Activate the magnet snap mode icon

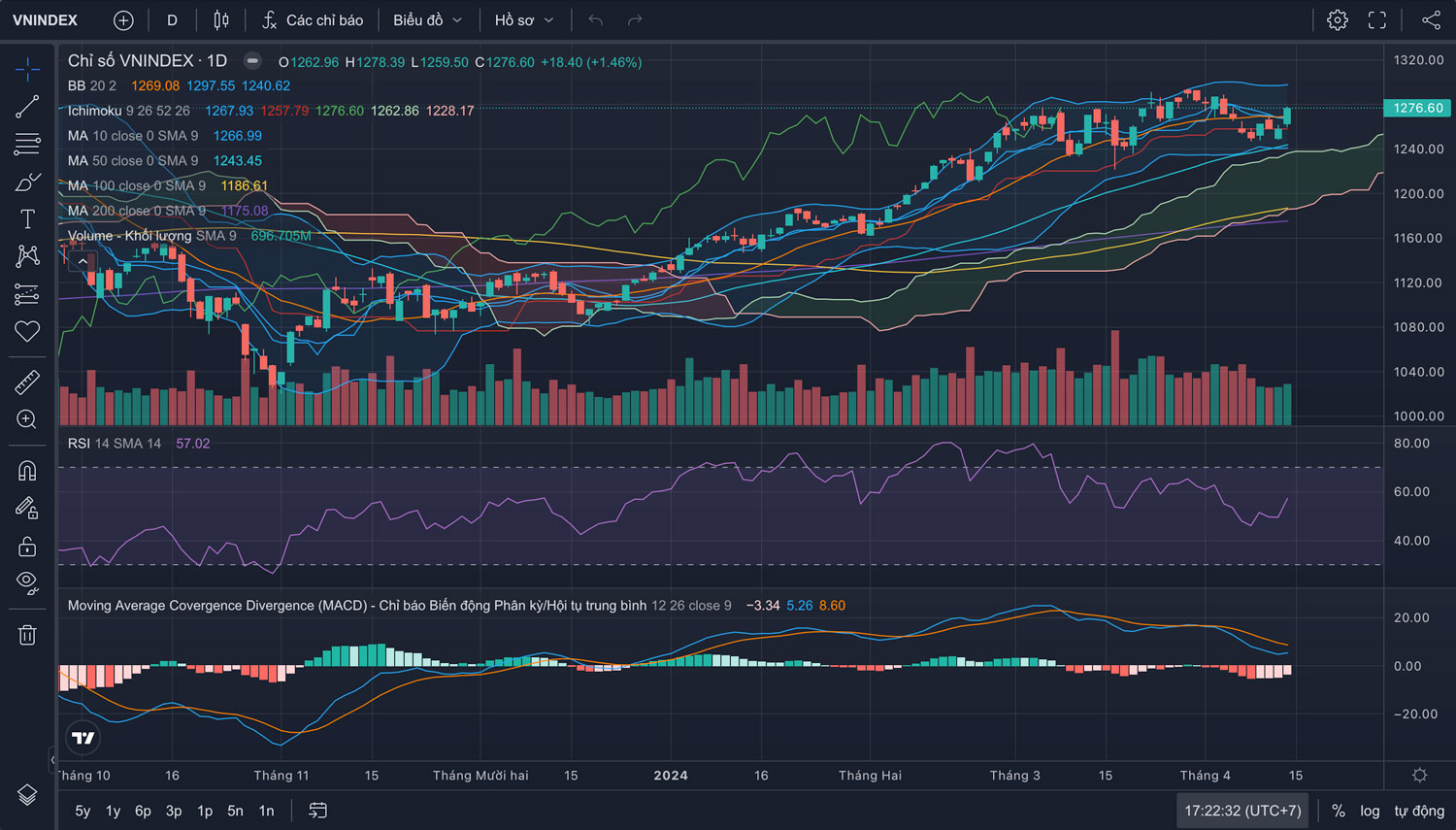[x=27, y=471]
